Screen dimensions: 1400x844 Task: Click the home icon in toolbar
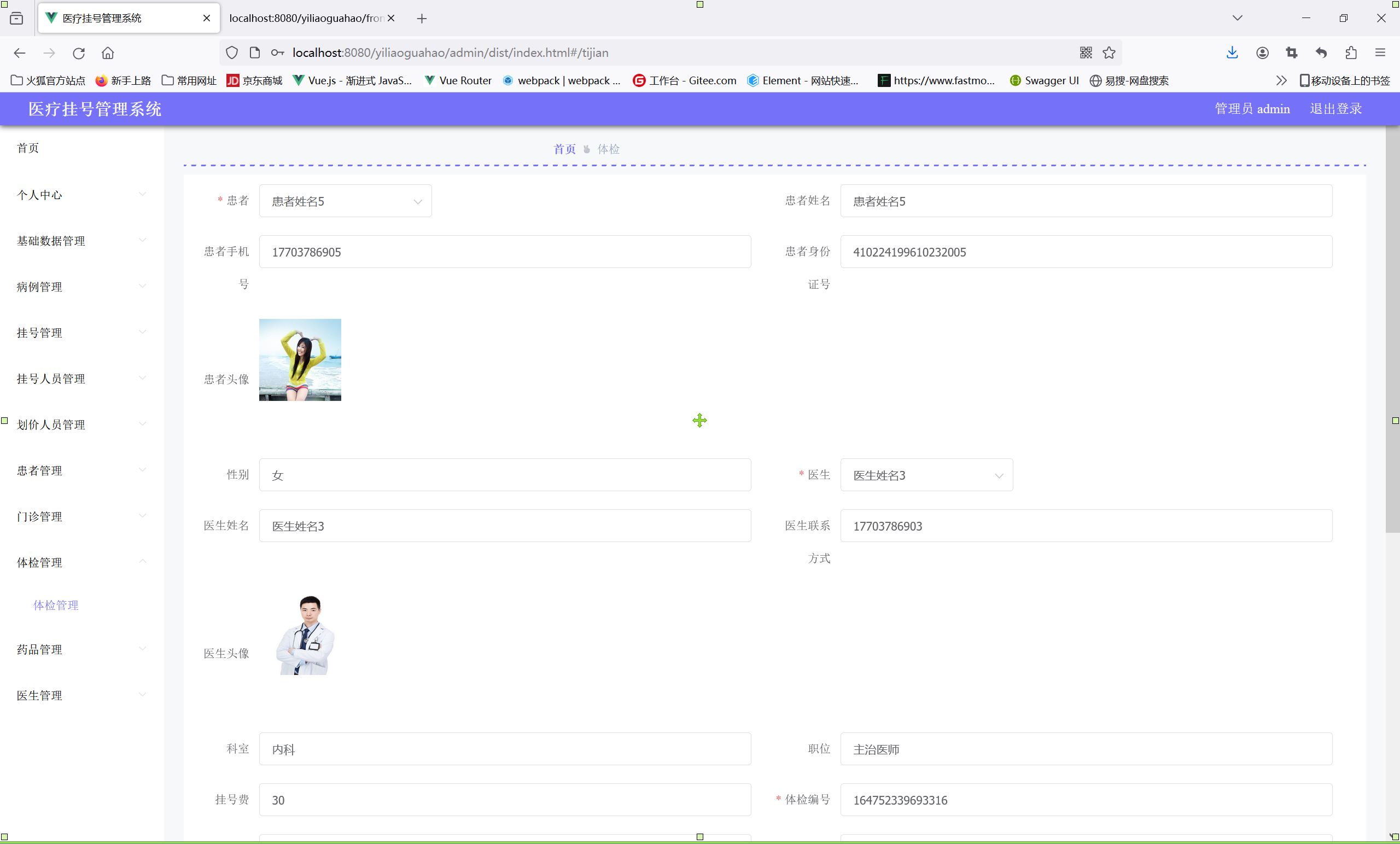108,53
